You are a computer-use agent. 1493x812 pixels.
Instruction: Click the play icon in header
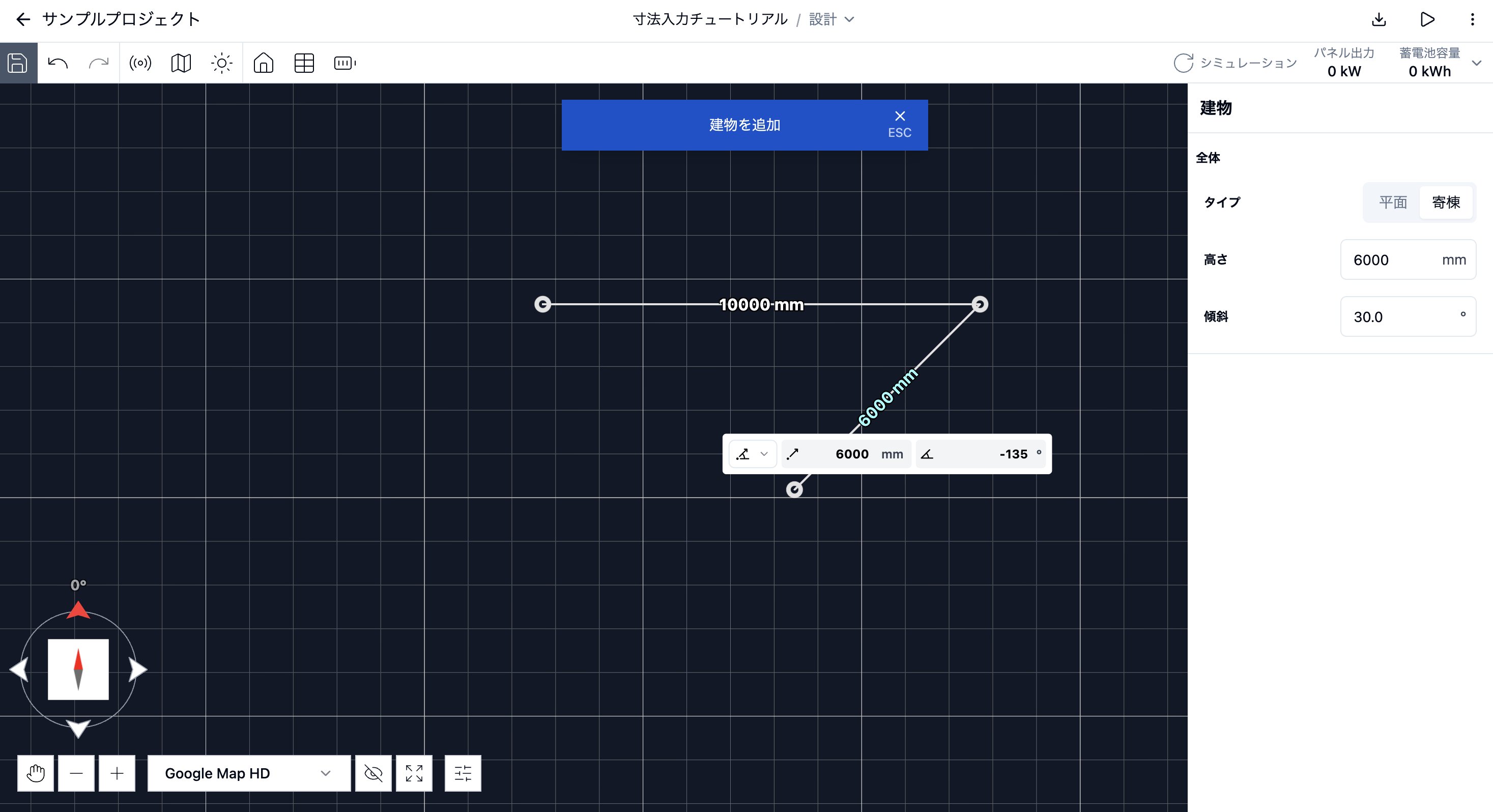coord(1427,20)
